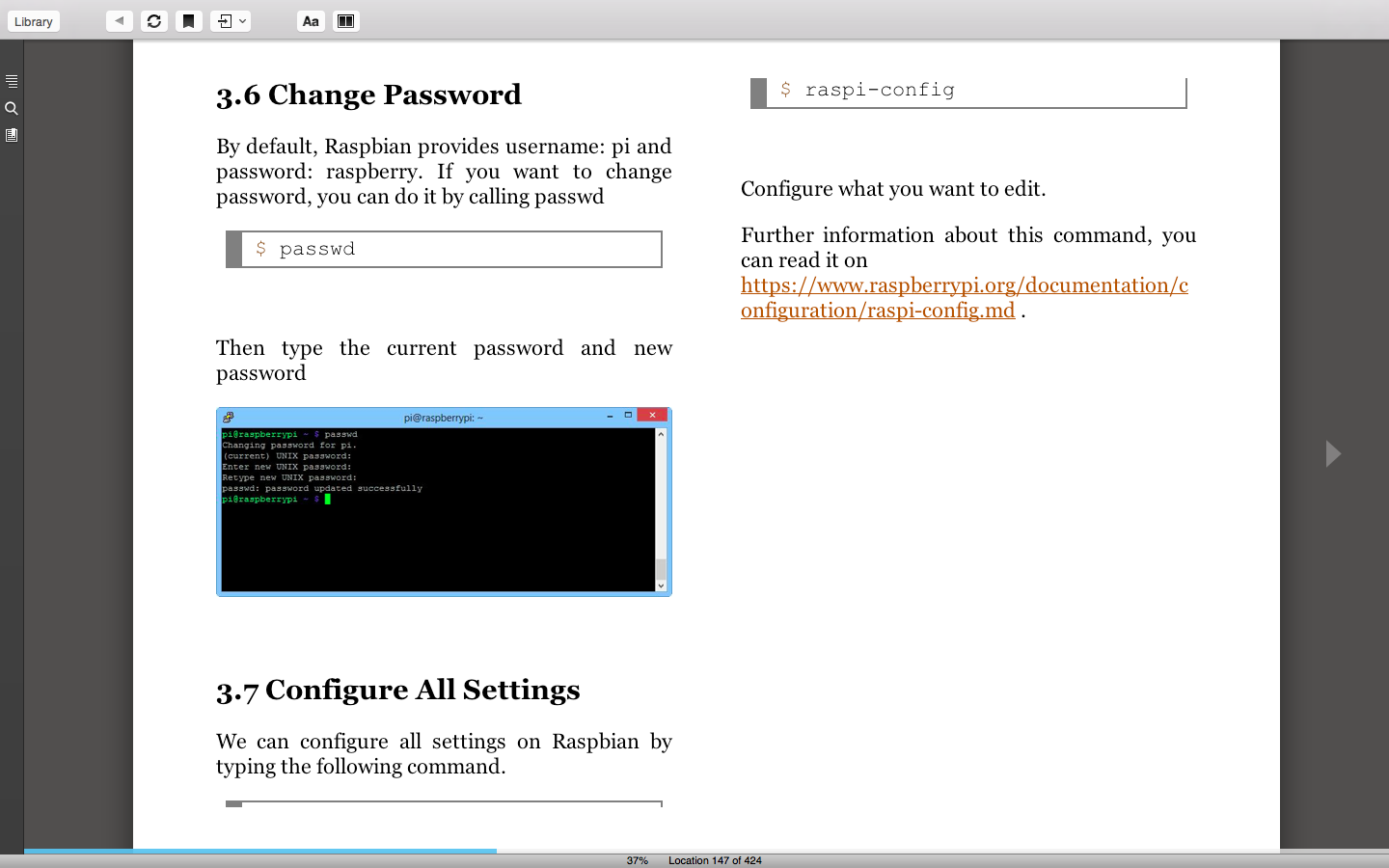
Task: Click the sync refresh icon
Action: click(x=154, y=21)
